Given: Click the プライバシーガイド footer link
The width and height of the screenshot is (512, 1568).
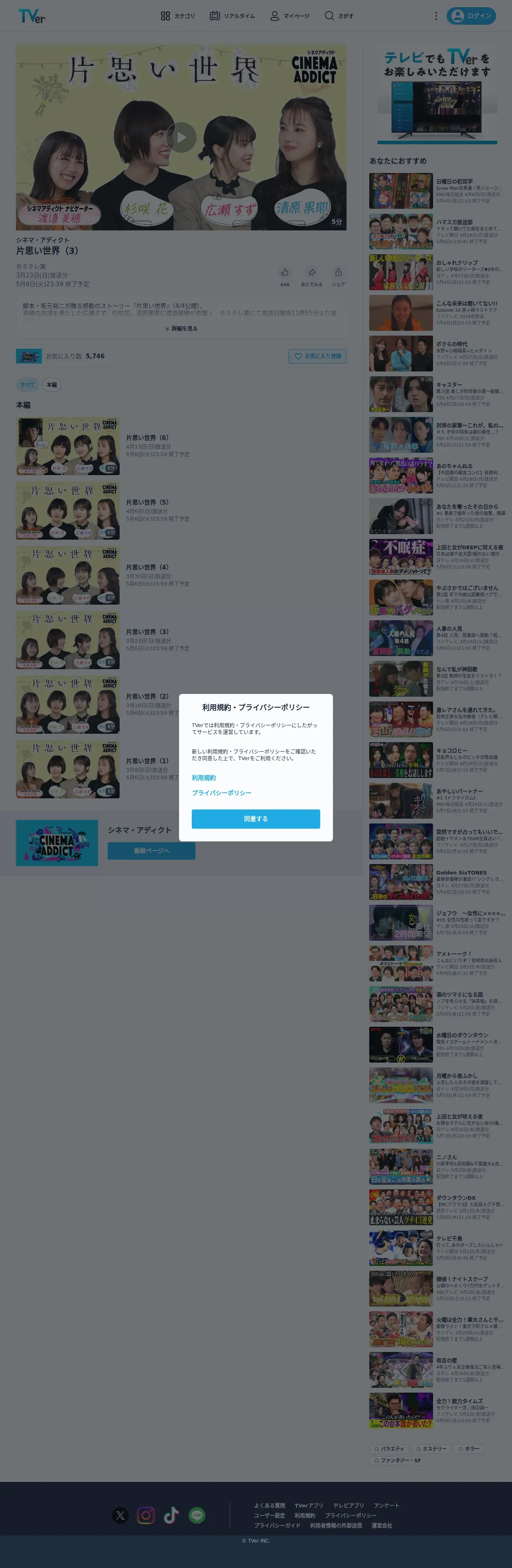Looking at the screenshot, I should point(277,1525).
